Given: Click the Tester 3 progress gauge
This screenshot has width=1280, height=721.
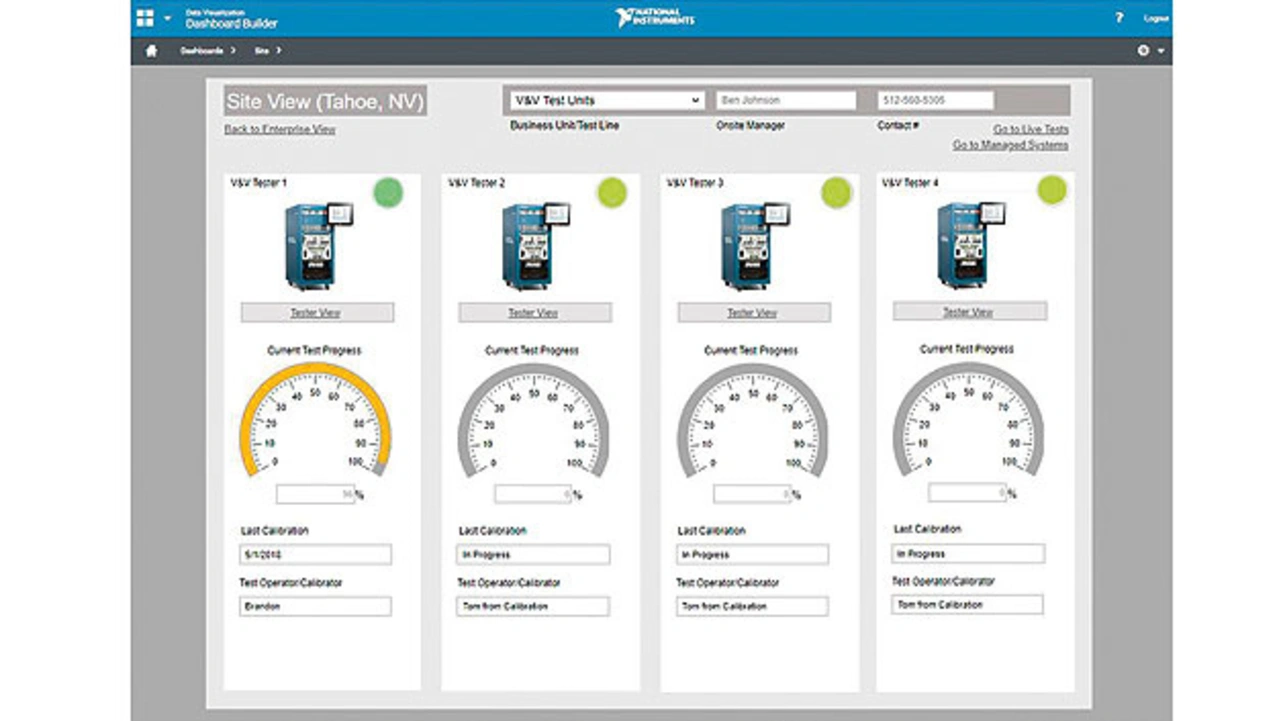Looking at the screenshot, I should (752, 420).
